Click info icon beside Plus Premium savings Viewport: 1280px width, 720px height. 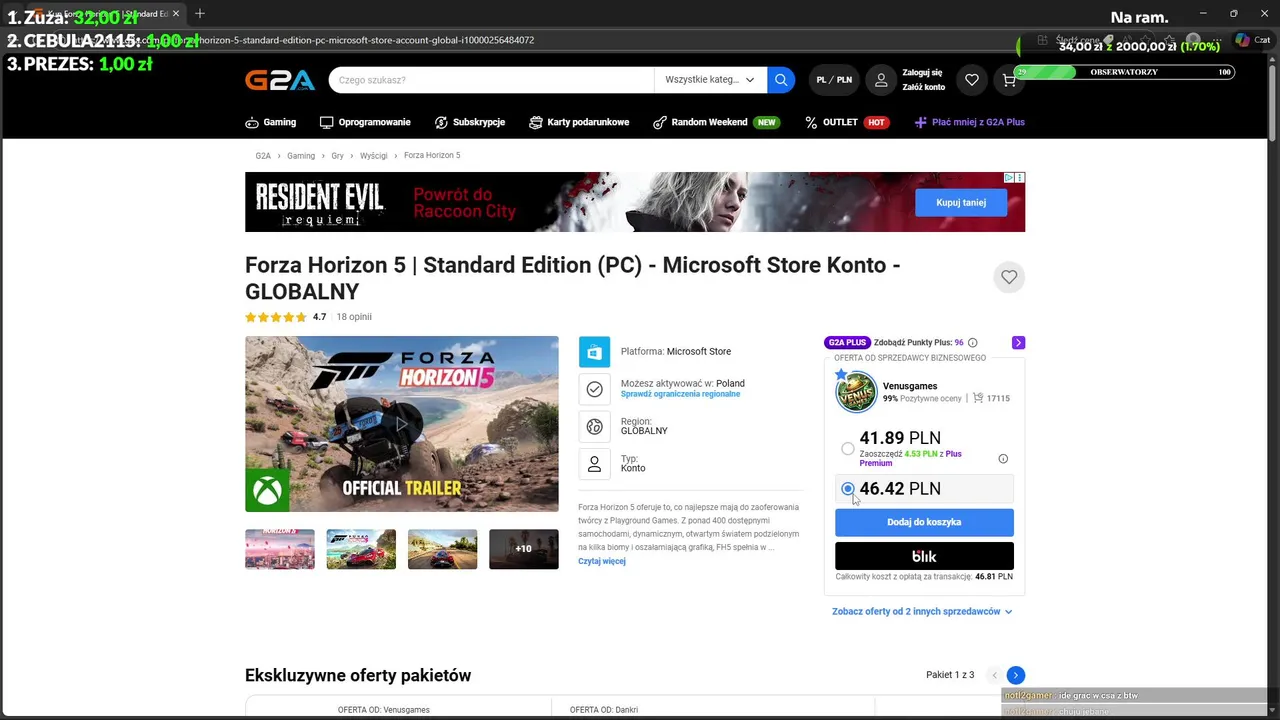(x=1003, y=459)
